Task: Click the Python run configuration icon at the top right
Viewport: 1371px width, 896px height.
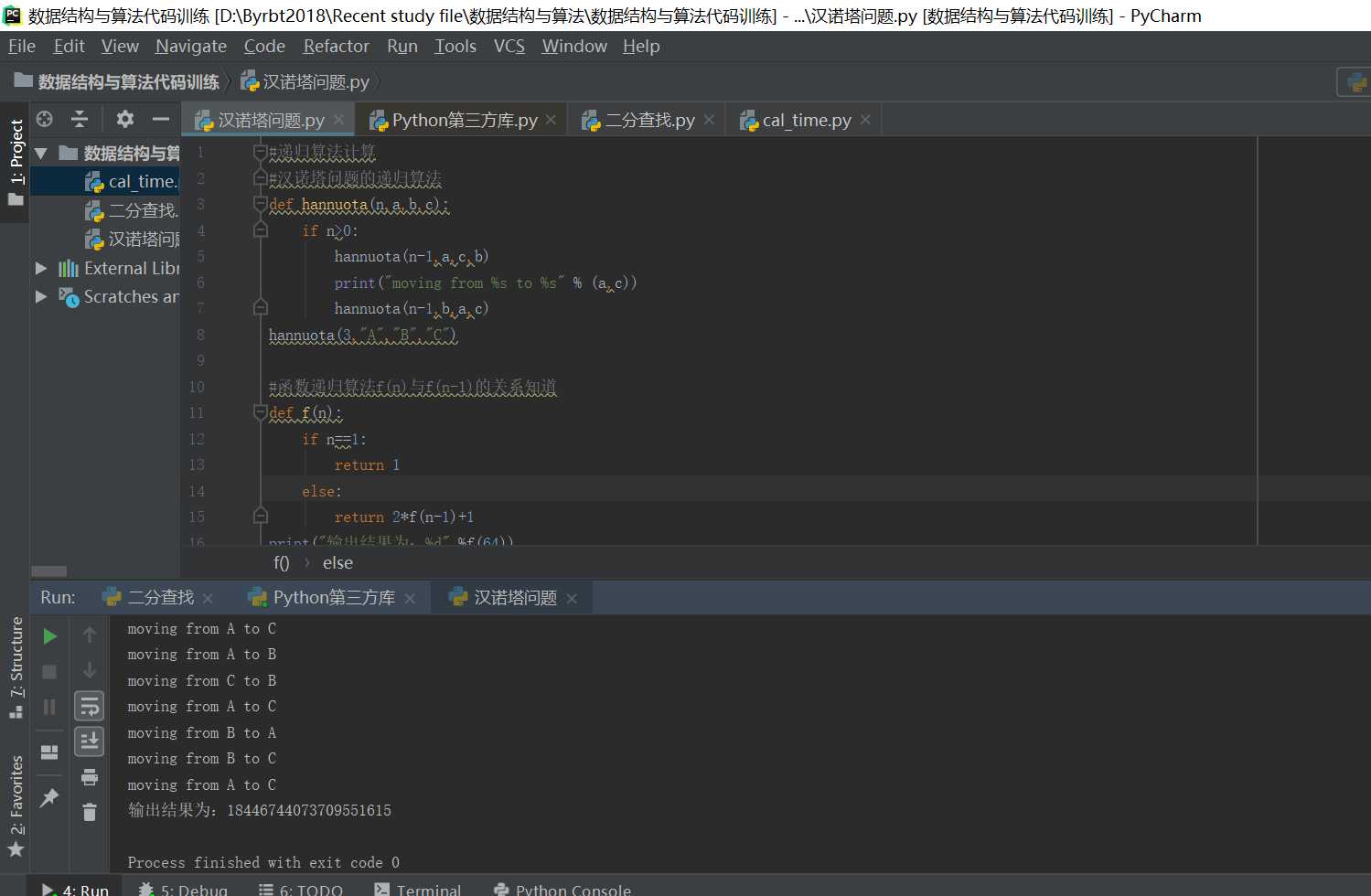Action: click(1357, 82)
